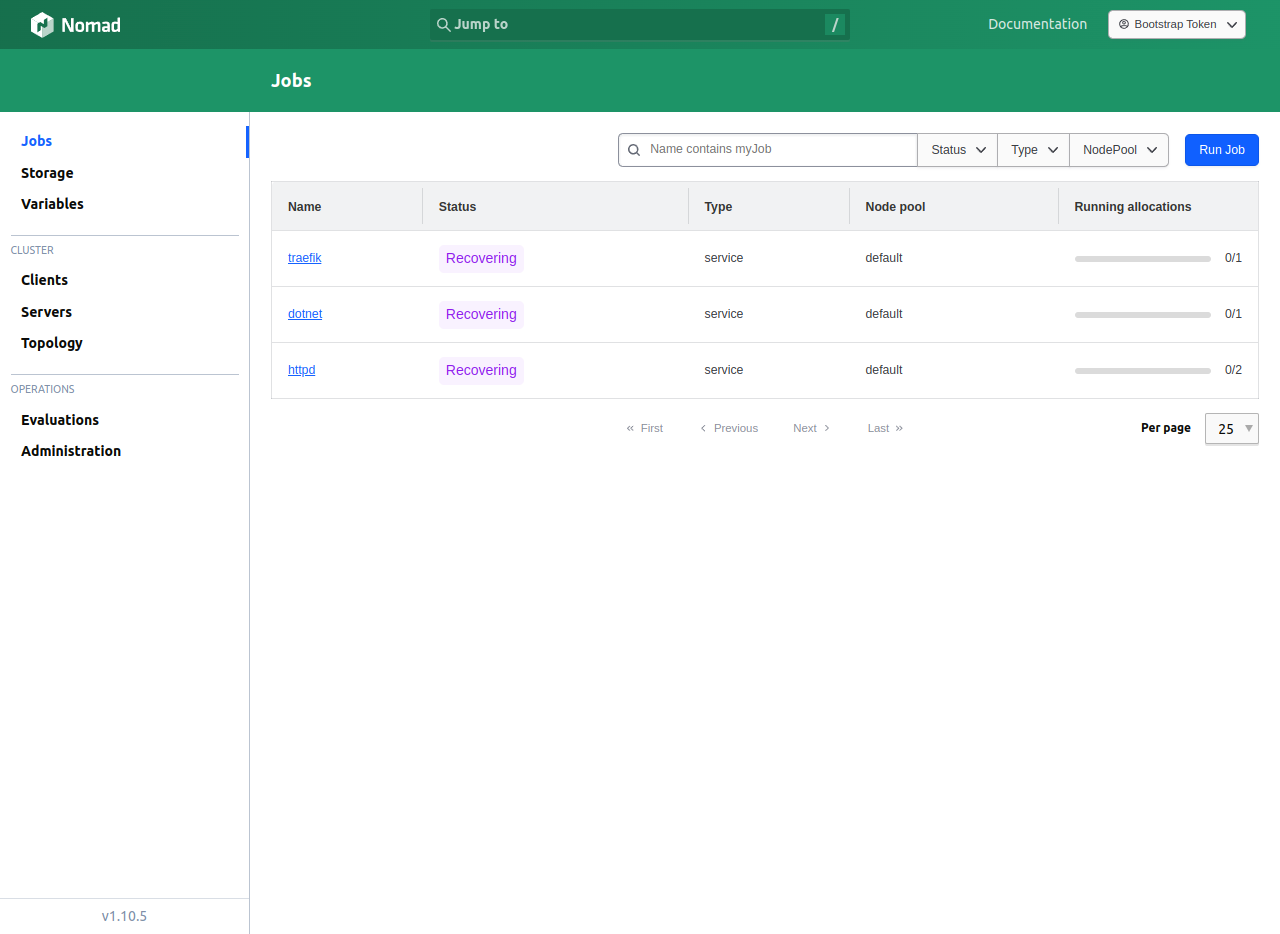Image resolution: width=1280 pixels, height=934 pixels.
Task: Open the dotnet job link
Action: (305, 314)
